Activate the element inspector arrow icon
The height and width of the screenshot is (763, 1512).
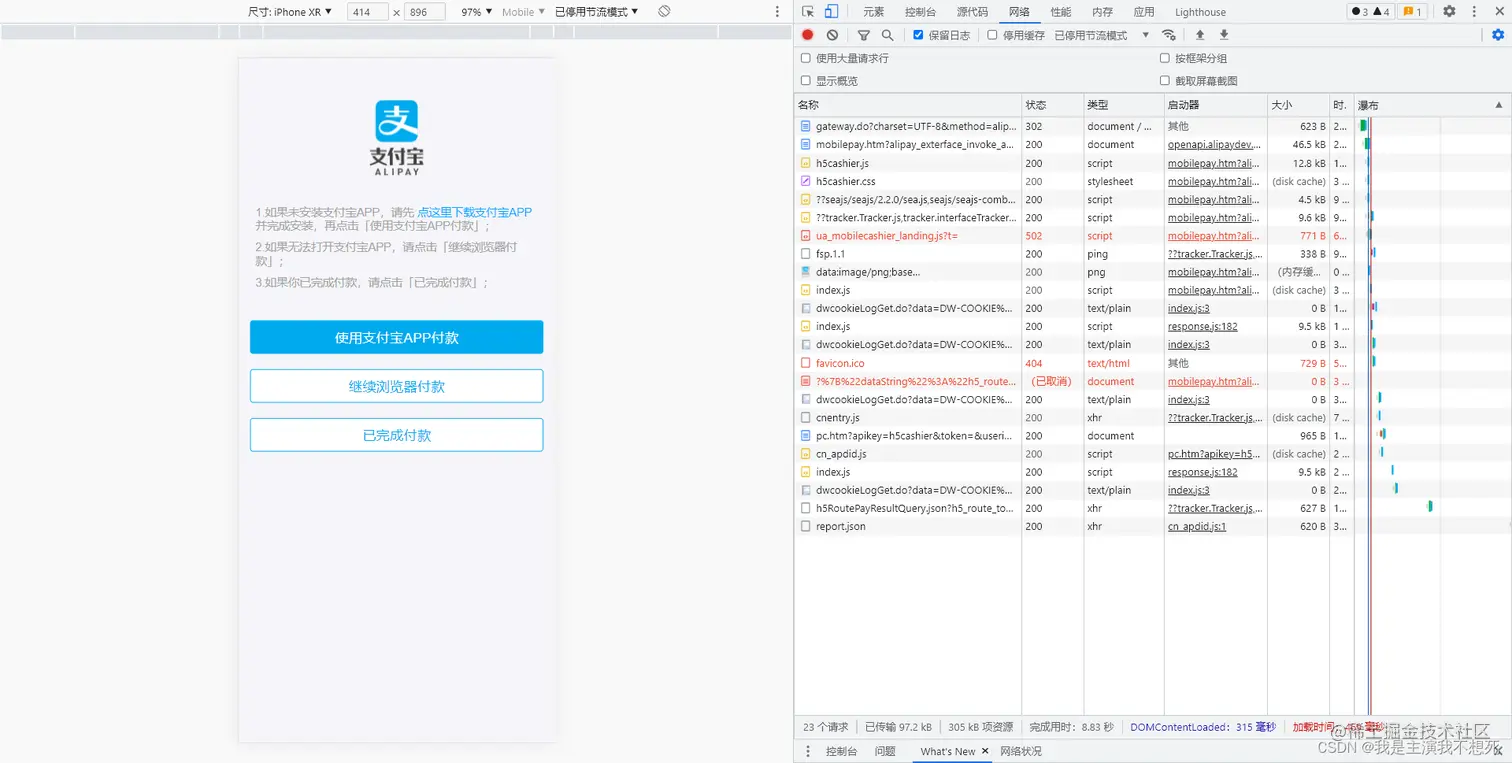(x=808, y=12)
